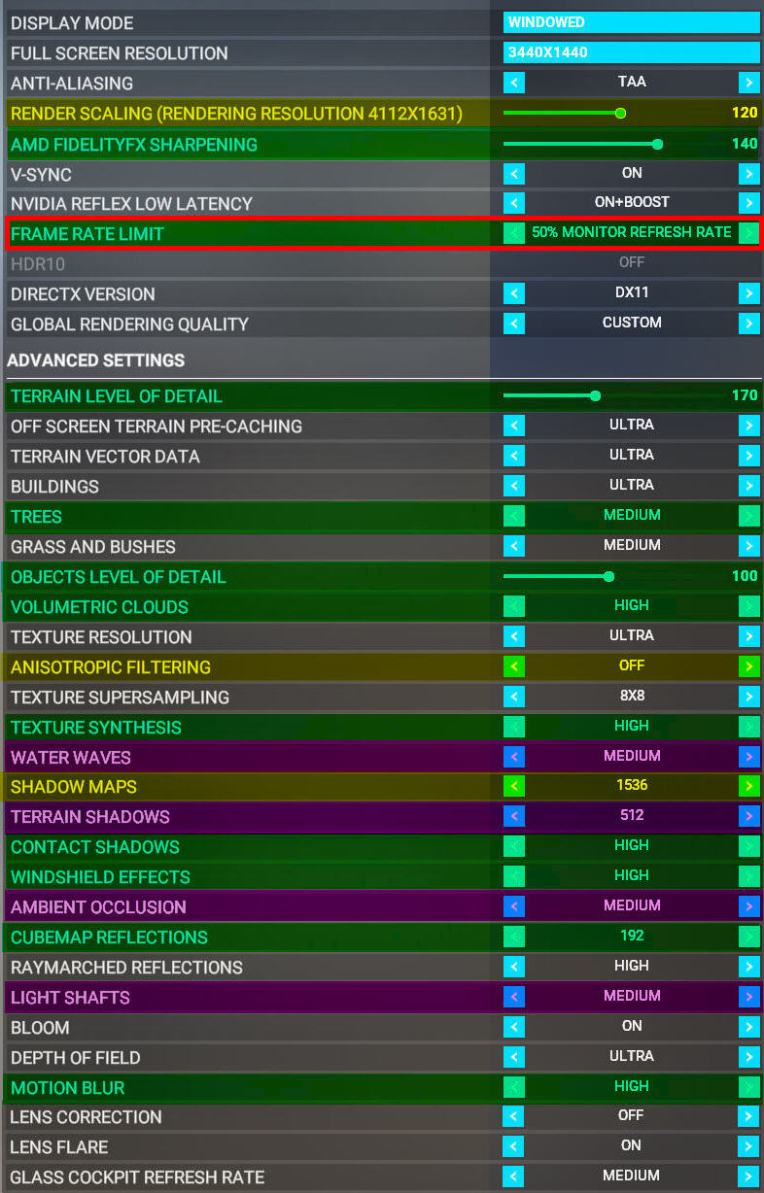
Task: Click left arrow for V-Sync setting
Action: coord(514,174)
